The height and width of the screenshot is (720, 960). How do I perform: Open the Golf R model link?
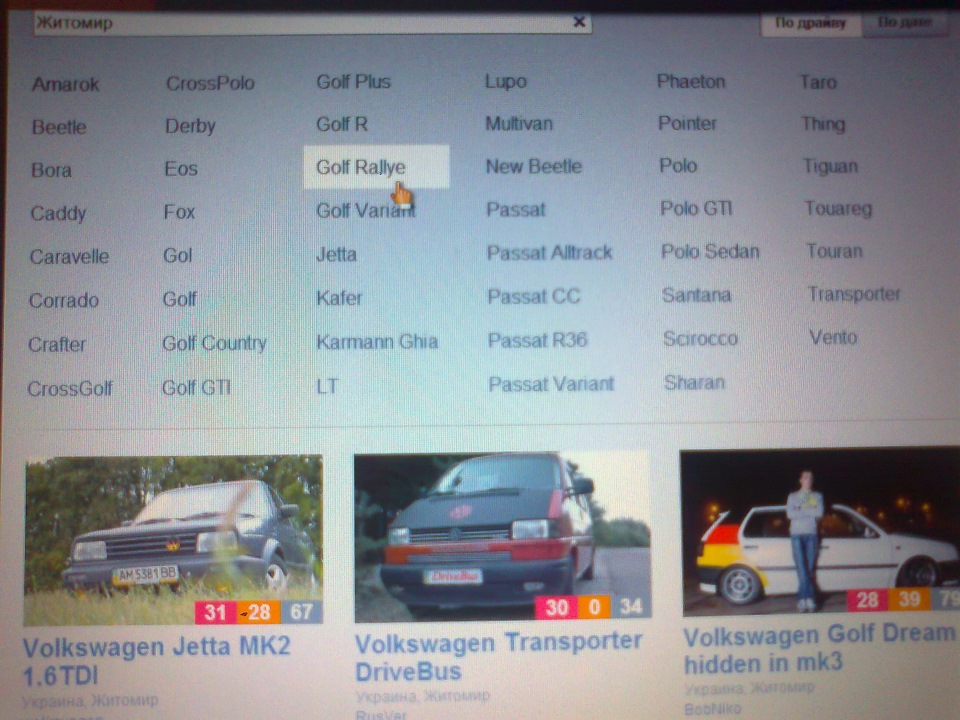pos(342,124)
